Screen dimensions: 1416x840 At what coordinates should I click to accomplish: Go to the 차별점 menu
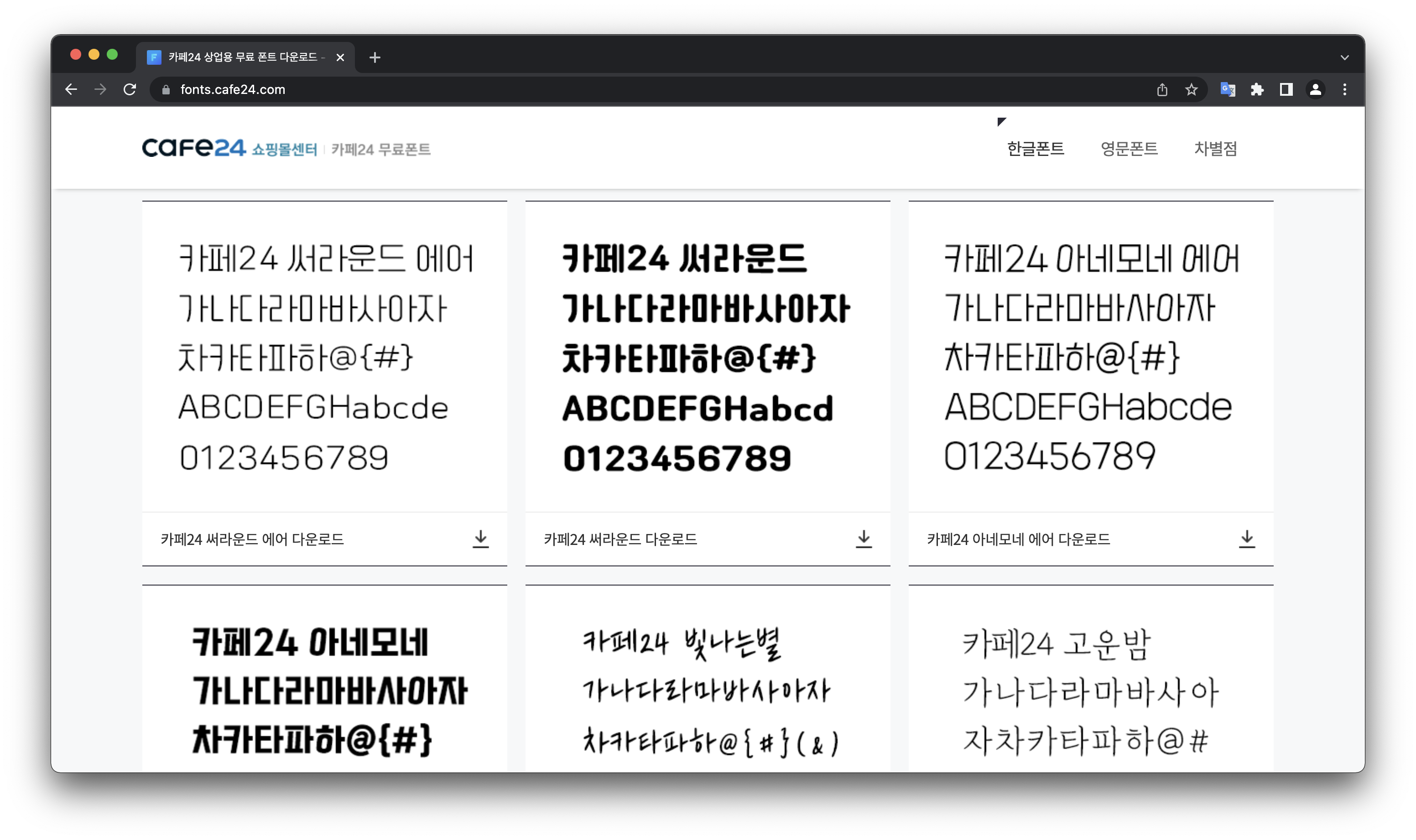click(1216, 149)
